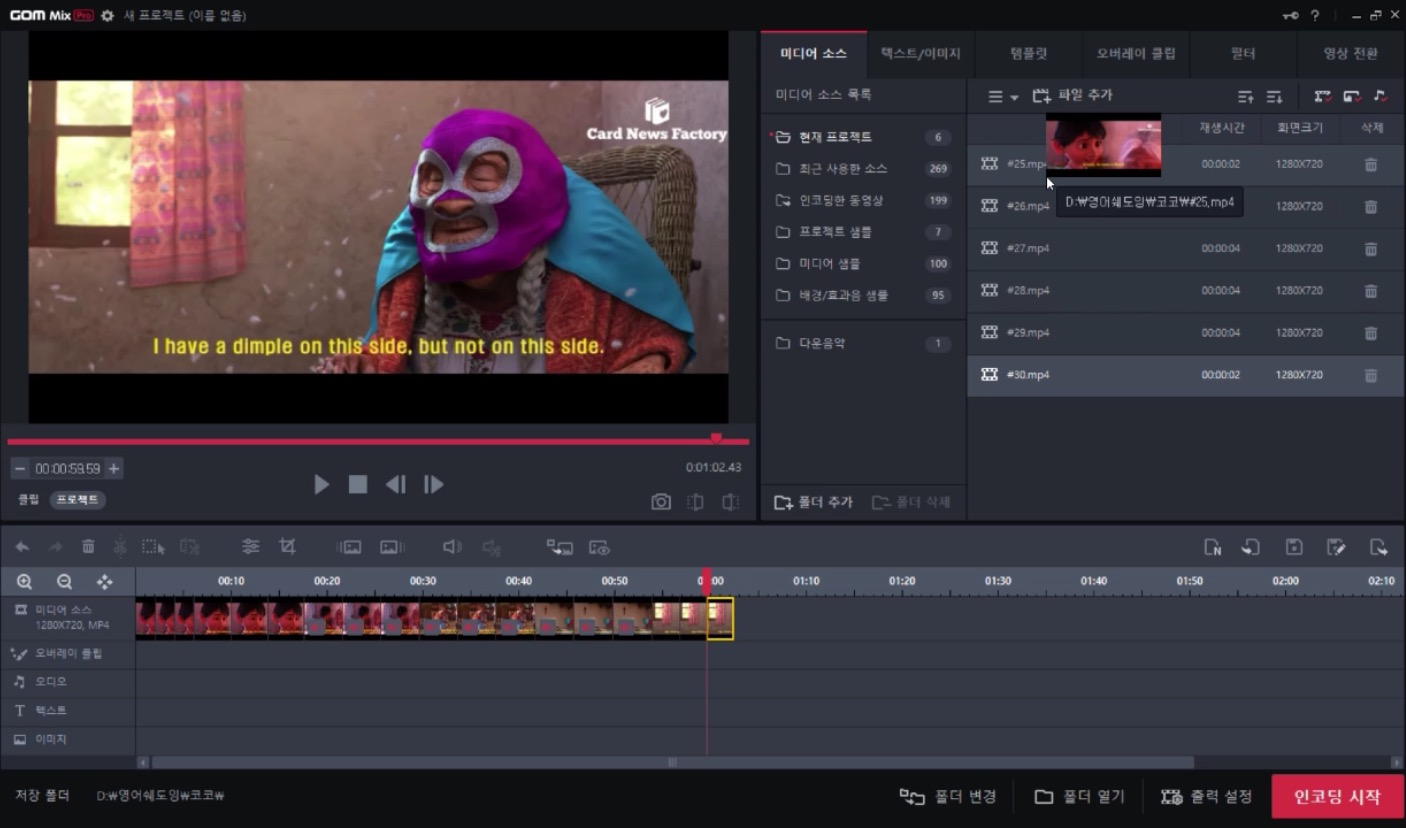The height and width of the screenshot is (828, 1406).
Task: Open the 템플릿 tab
Action: (1028, 54)
